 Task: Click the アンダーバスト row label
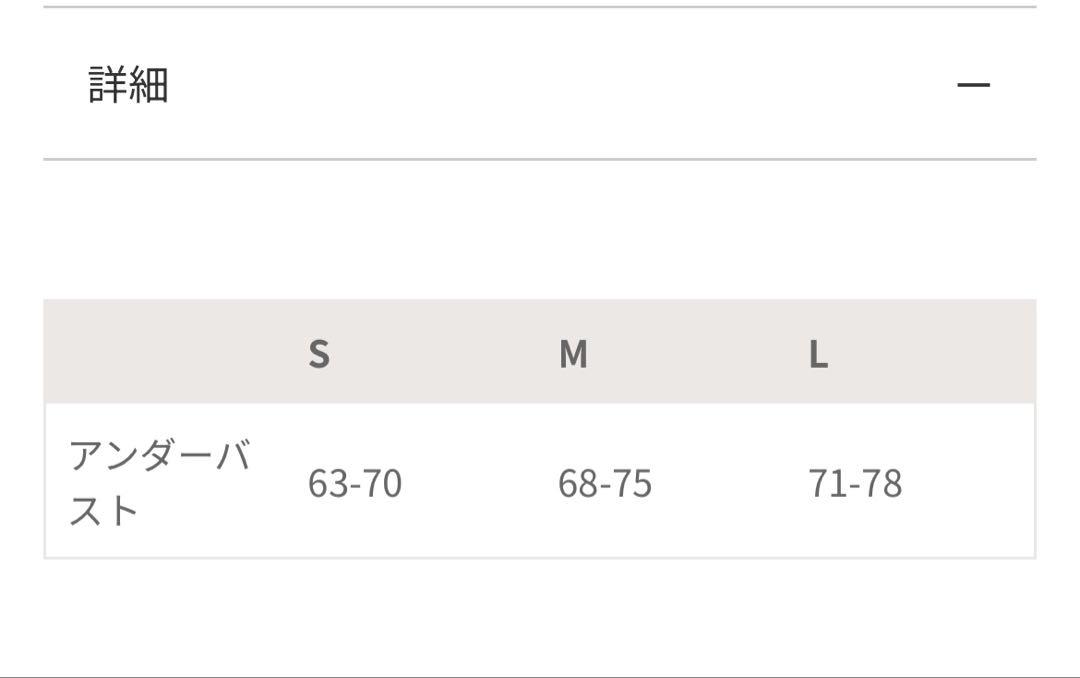(160, 482)
